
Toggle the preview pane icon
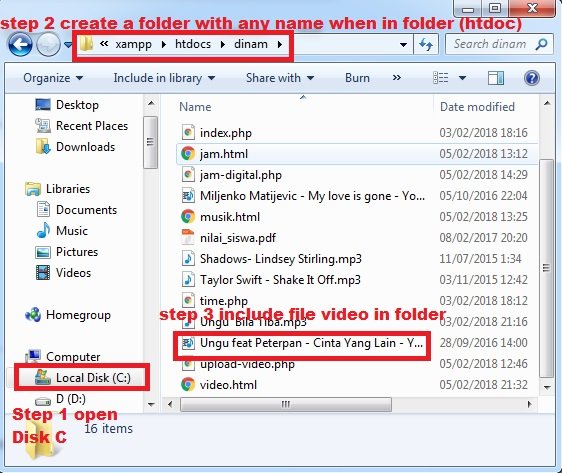[496, 78]
